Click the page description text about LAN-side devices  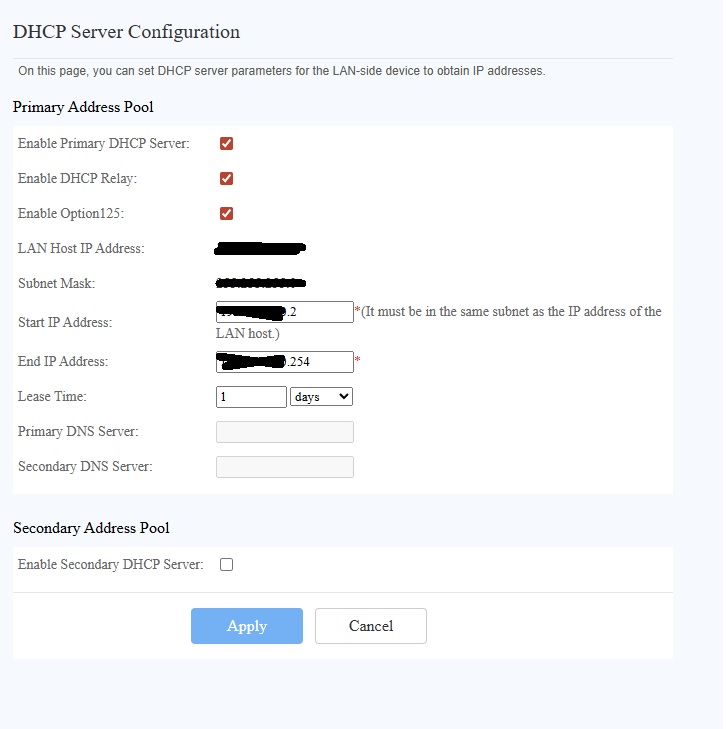[x=282, y=71]
